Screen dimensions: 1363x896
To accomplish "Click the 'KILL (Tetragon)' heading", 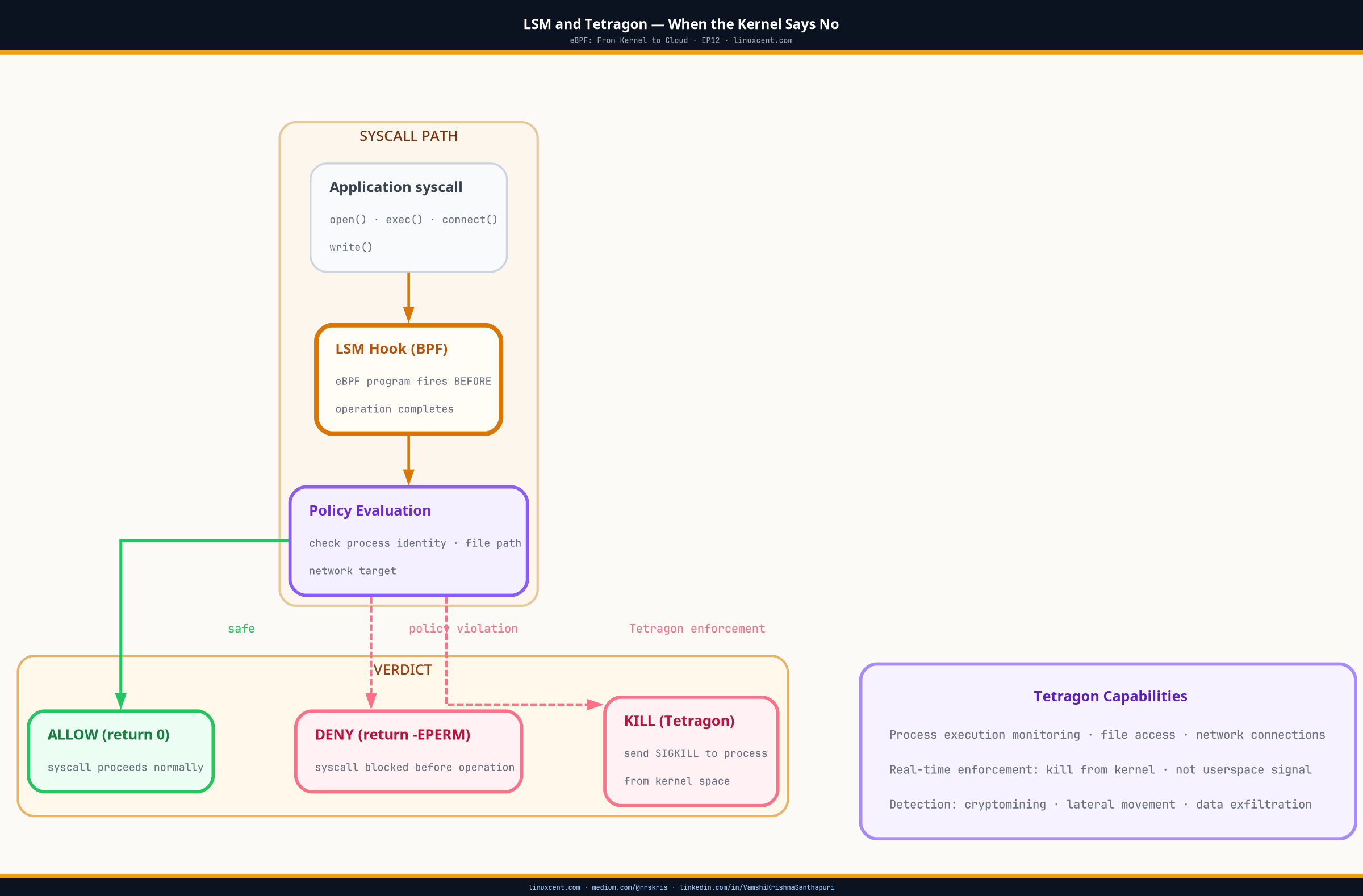I will (679, 721).
